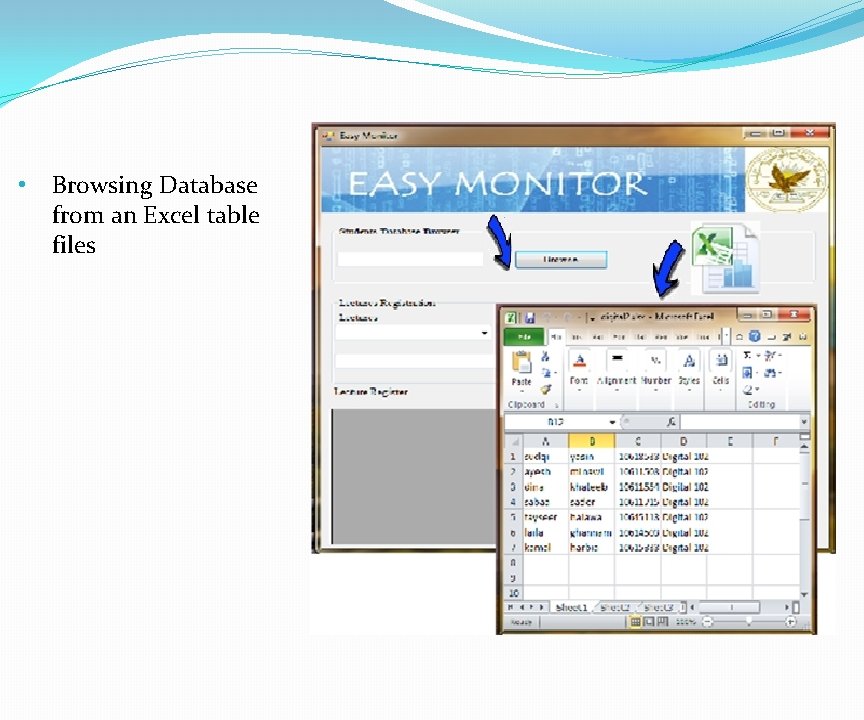The width and height of the screenshot is (864, 720).
Task: Open the Font group in Excel ribbon
Action: tap(579, 370)
